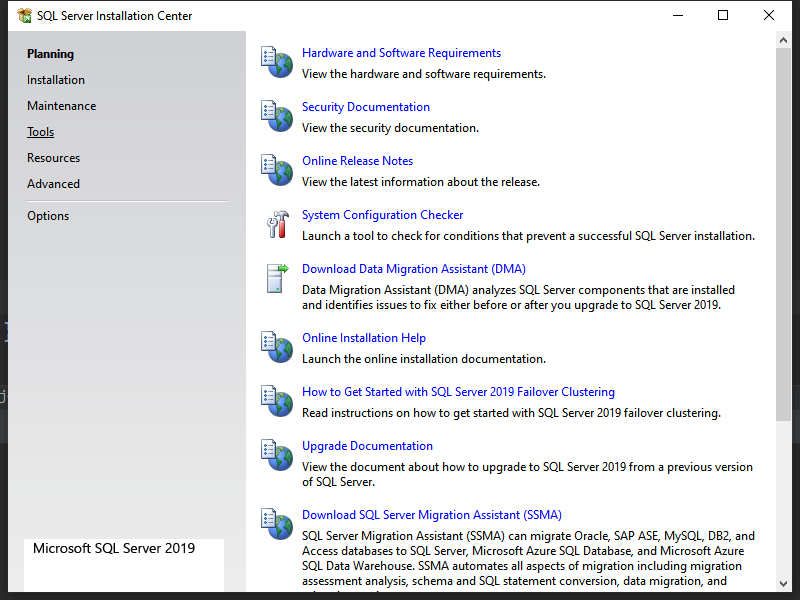Go to the Resources section
Screen dimensions: 800x600
[54, 158]
